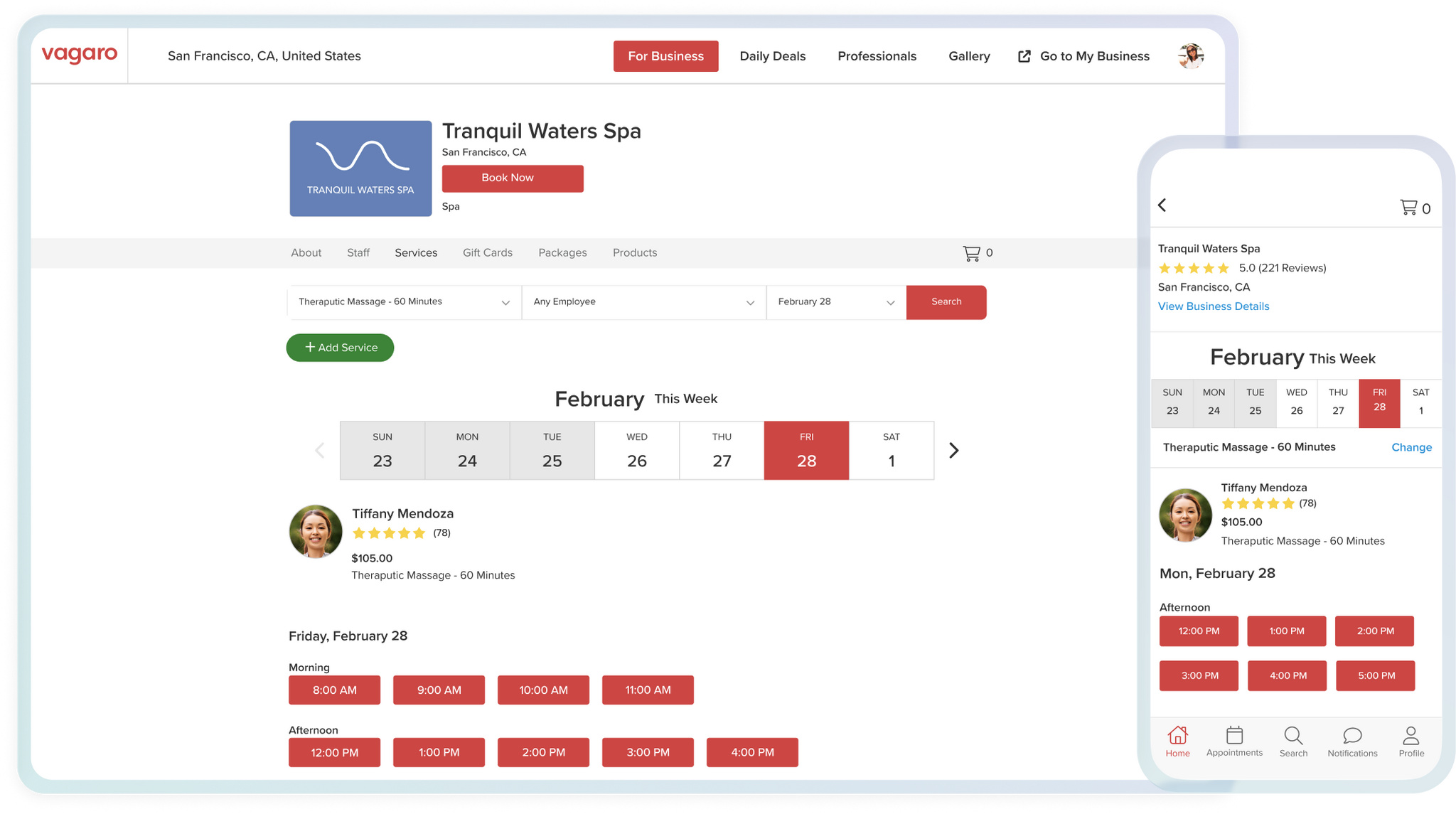Click the Tranquil Waters Spa logo image
The image size is (1456, 814).
pyautogui.click(x=360, y=168)
